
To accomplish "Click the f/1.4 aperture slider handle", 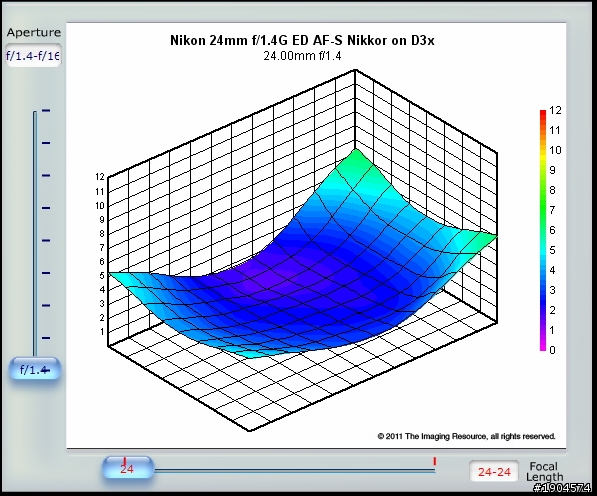I will 35,368.
